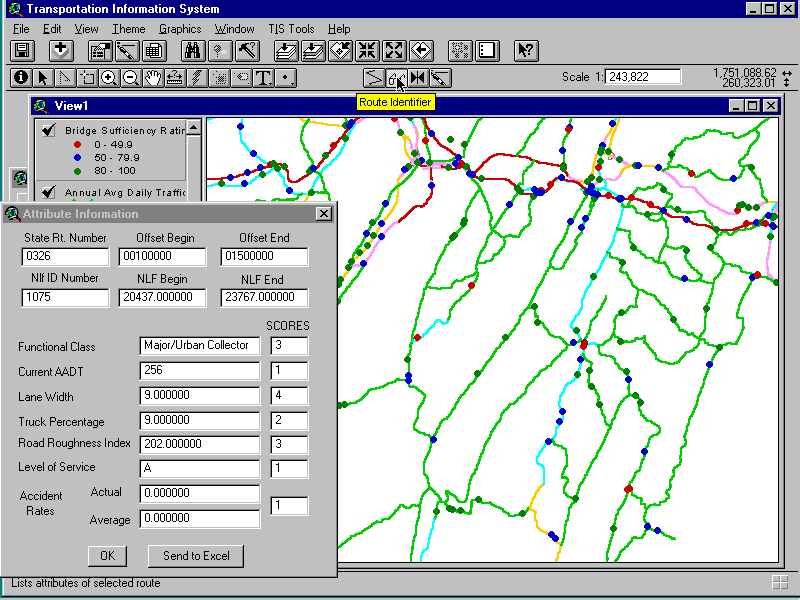Image resolution: width=800 pixels, height=600 pixels.
Task: Click the Save Project toolbar icon
Action: tap(22, 51)
